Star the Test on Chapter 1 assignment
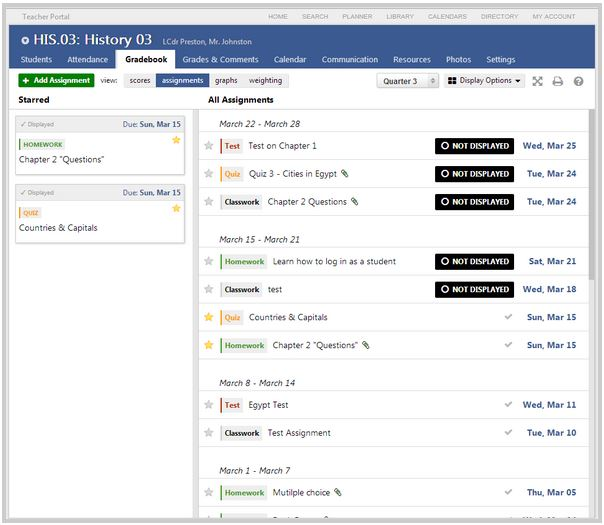604x525 pixels. 209,146
